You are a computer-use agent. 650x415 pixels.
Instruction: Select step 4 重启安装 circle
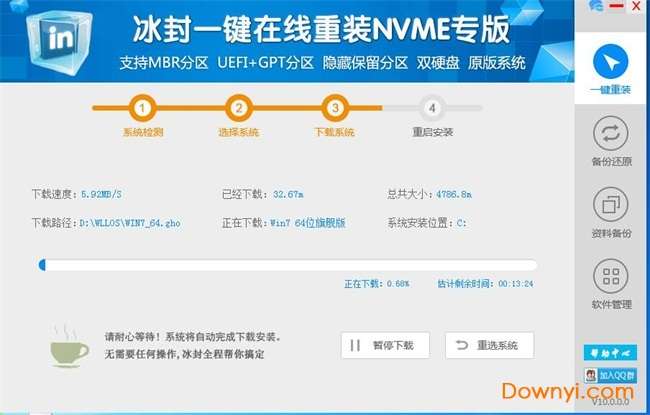pyautogui.click(x=432, y=108)
